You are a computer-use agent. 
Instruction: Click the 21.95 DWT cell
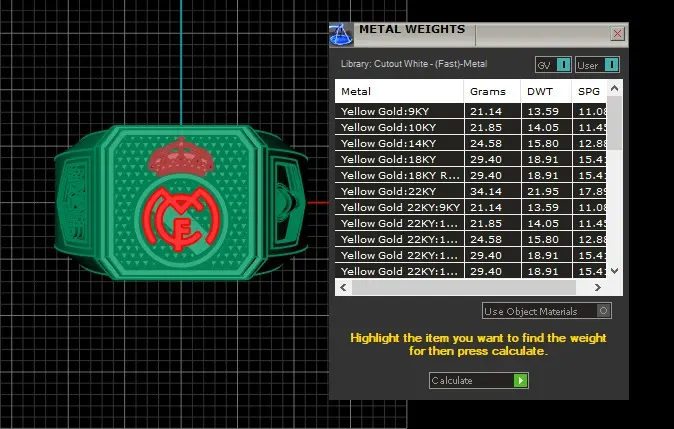coord(546,191)
